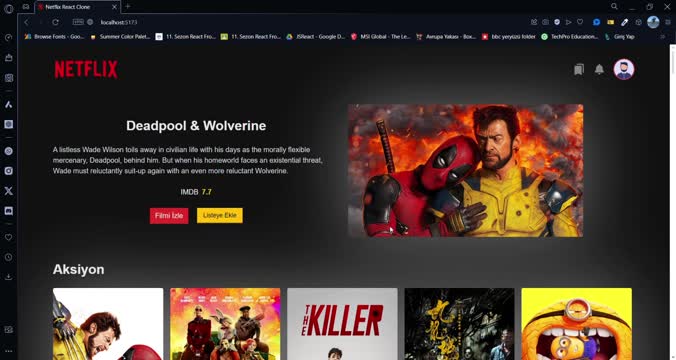Open the shopping bag sidebar icon
This screenshot has width=676, height=360.
(8, 58)
